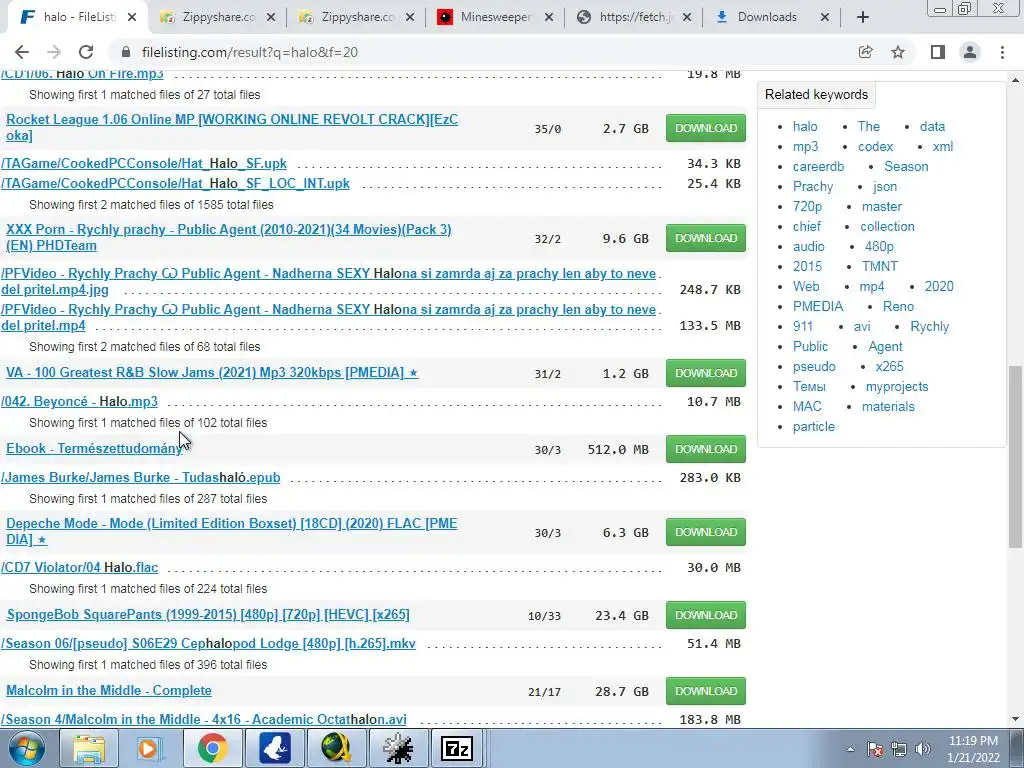This screenshot has width=1024, height=768.
Task: Open the Windows Start menu
Action: pyautogui.click(x=26, y=748)
